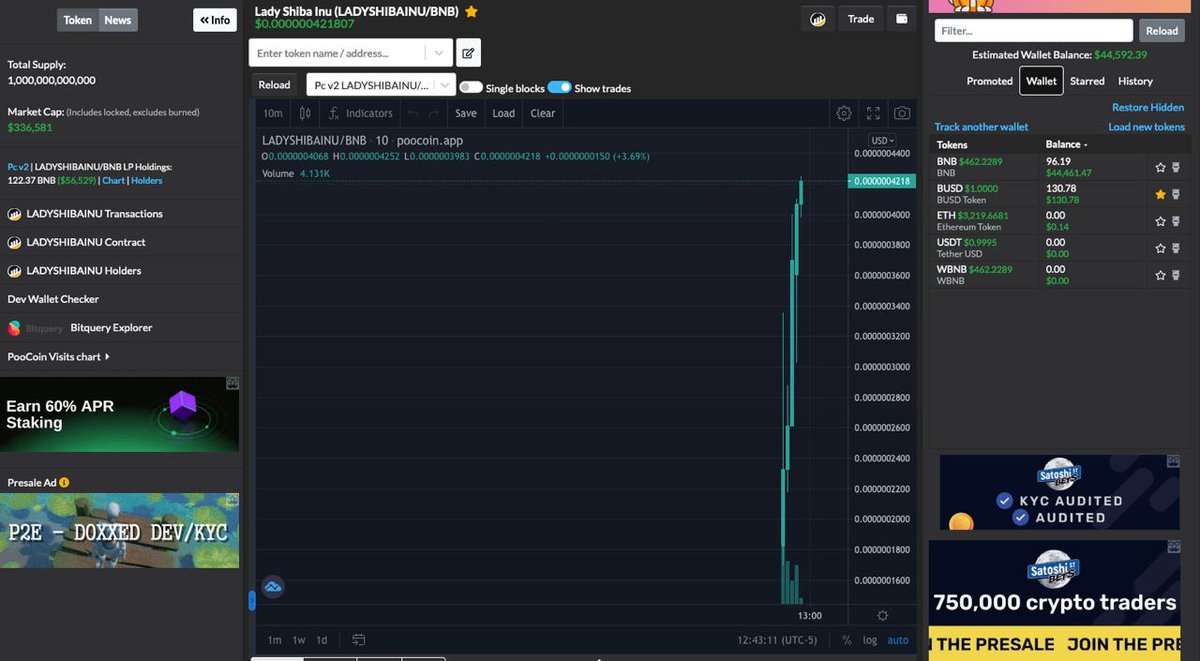
Task: Open the Presale Ad info icon
Action: pyautogui.click(x=64, y=482)
